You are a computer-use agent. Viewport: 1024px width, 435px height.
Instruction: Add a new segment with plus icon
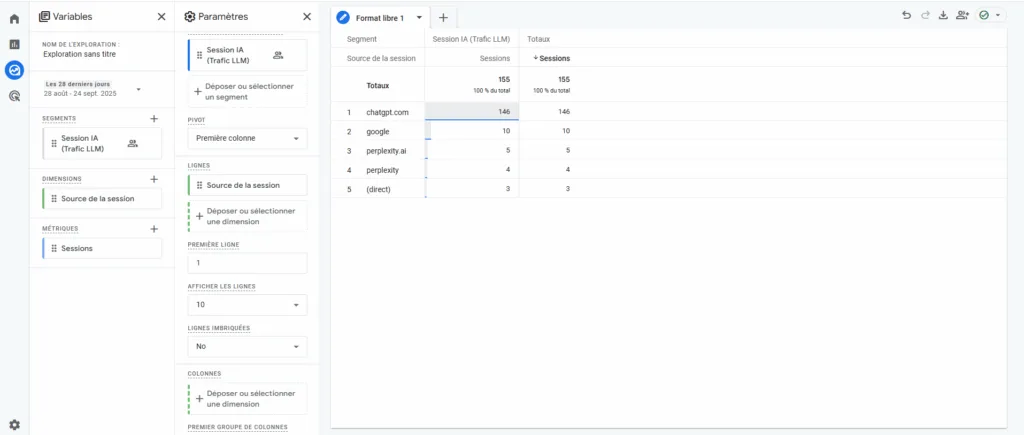pyautogui.click(x=154, y=118)
